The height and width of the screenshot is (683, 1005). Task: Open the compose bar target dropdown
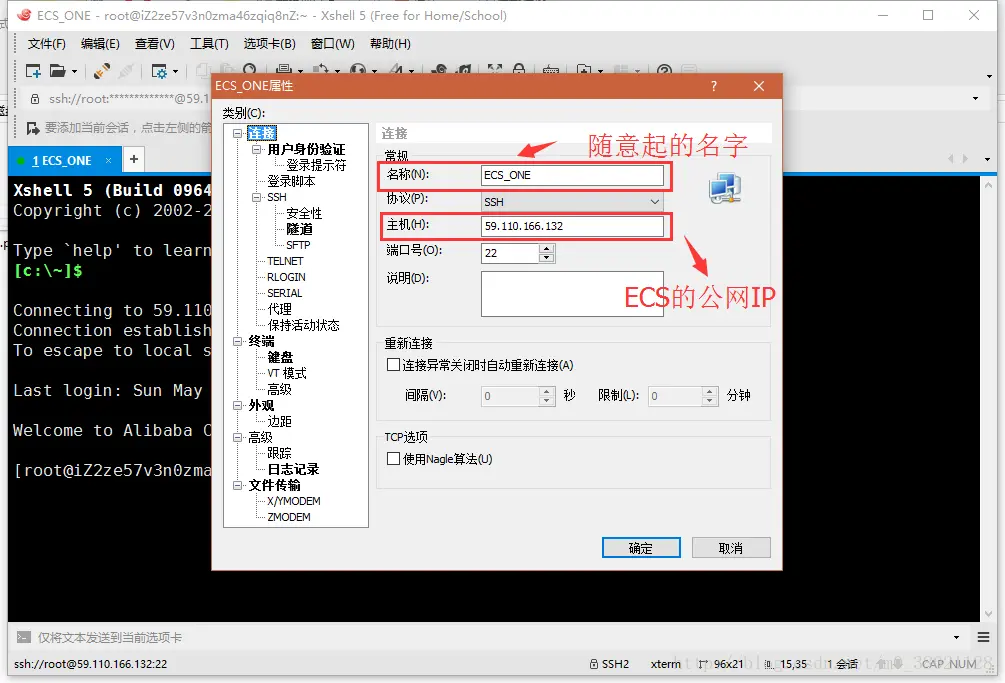956,638
